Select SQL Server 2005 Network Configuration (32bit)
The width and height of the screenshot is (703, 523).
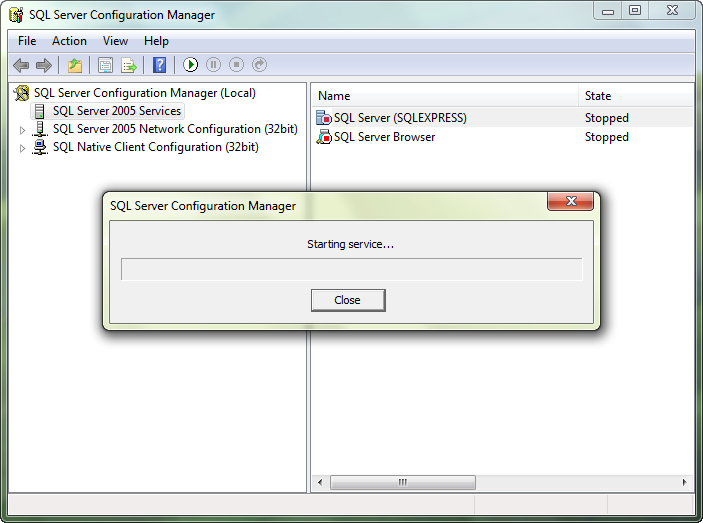pyautogui.click(x=175, y=129)
